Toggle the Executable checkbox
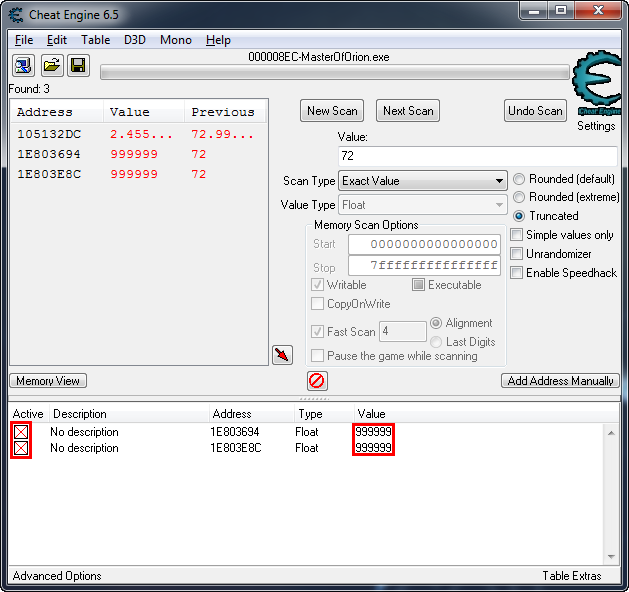This screenshot has width=629, height=592. (x=418, y=285)
